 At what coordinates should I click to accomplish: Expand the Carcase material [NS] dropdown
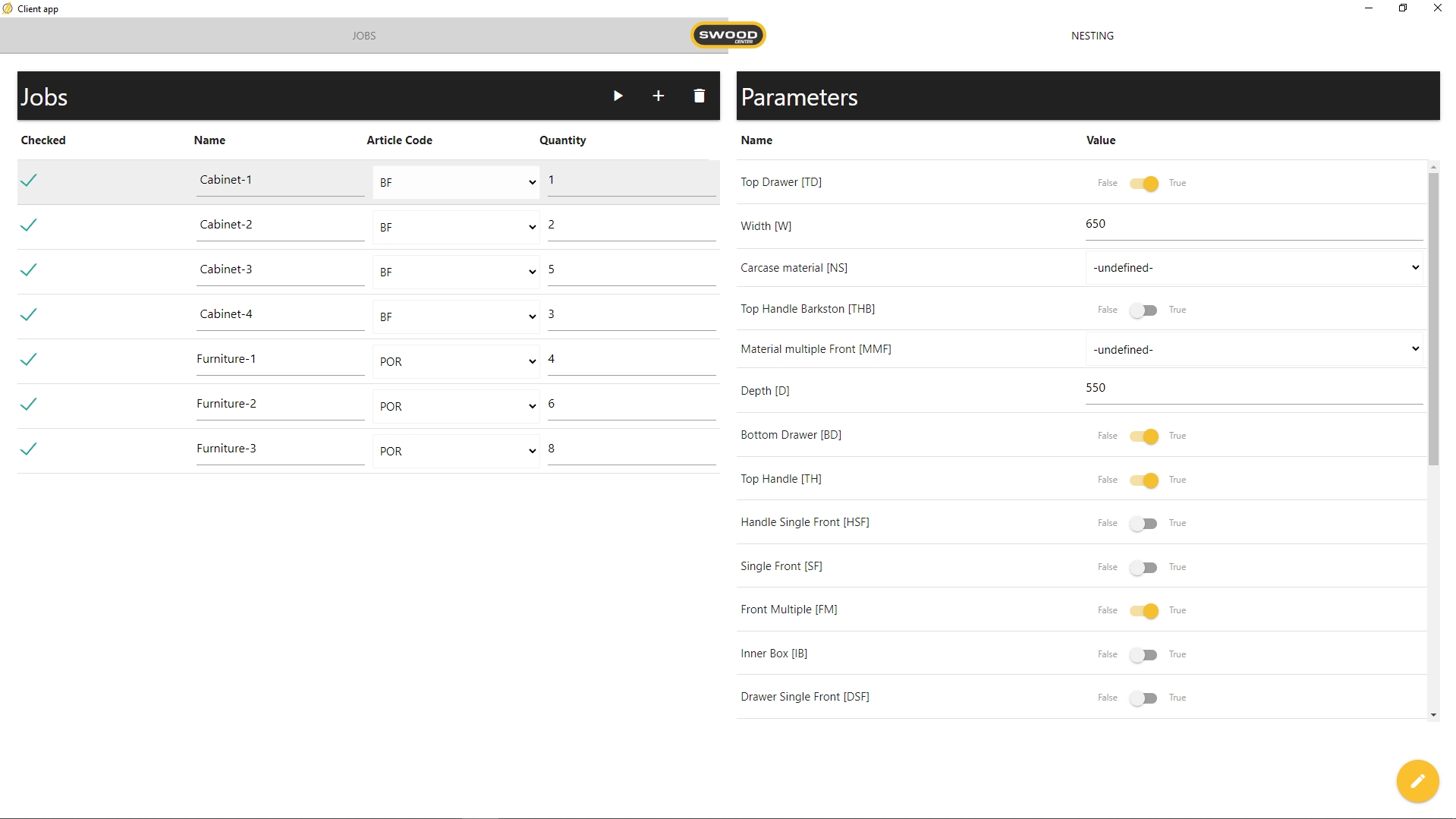(x=1254, y=268)
